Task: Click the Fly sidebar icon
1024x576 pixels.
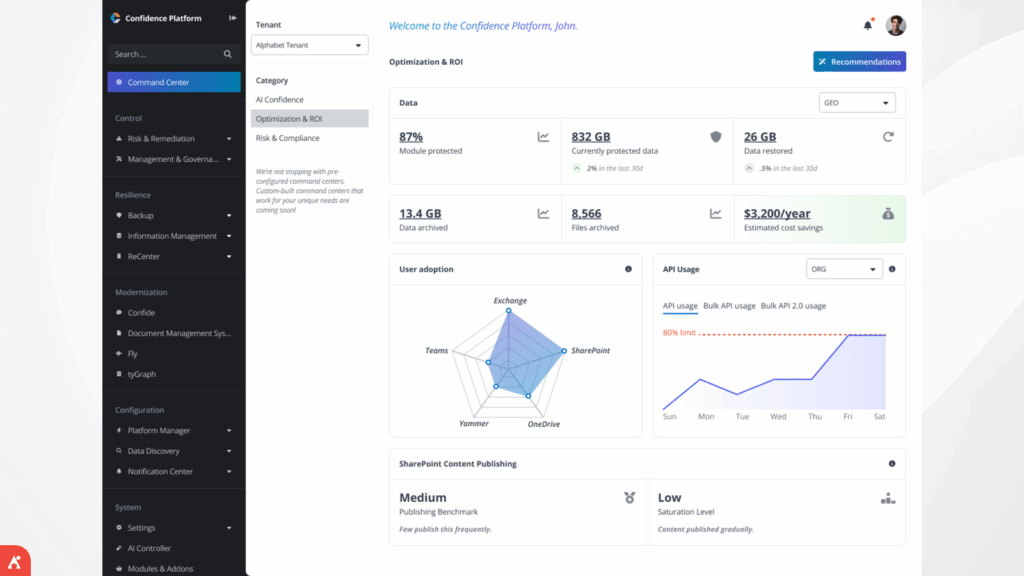Action: (x=119, y=353)
